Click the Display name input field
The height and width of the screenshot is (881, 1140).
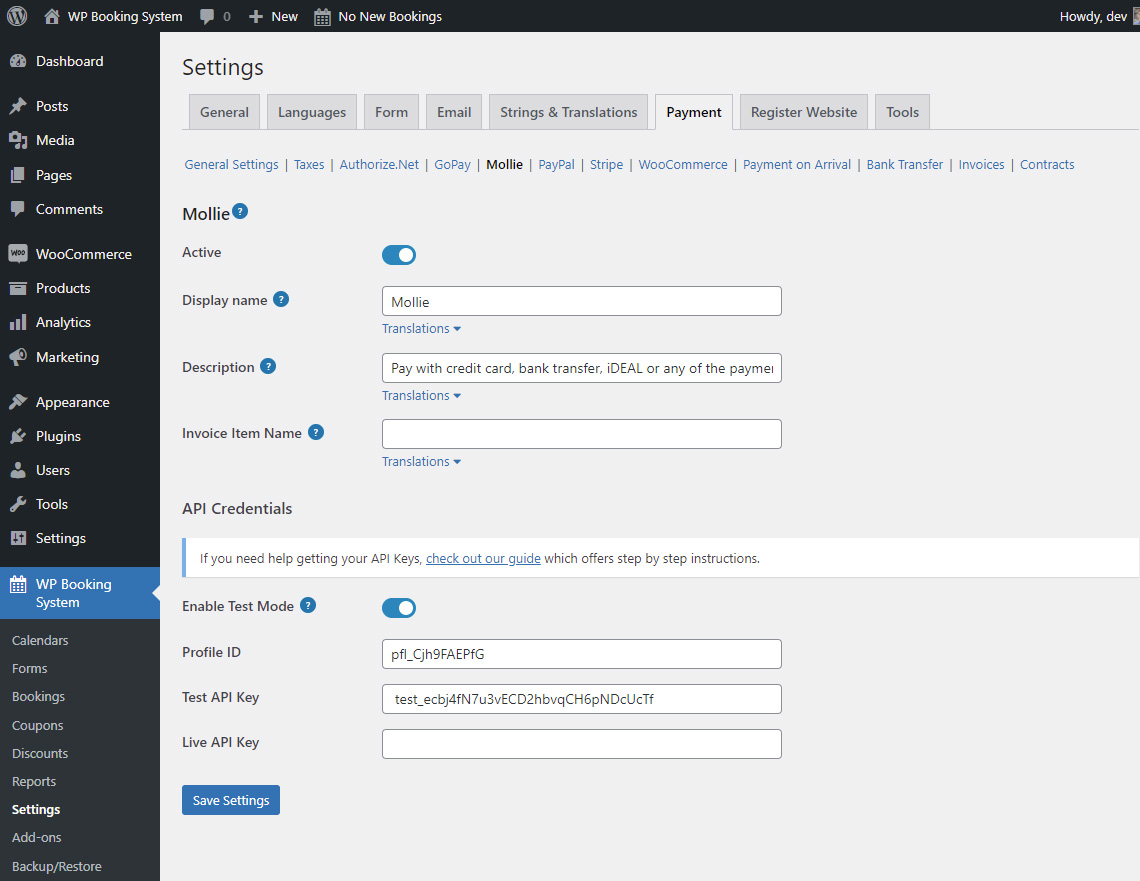582,301
